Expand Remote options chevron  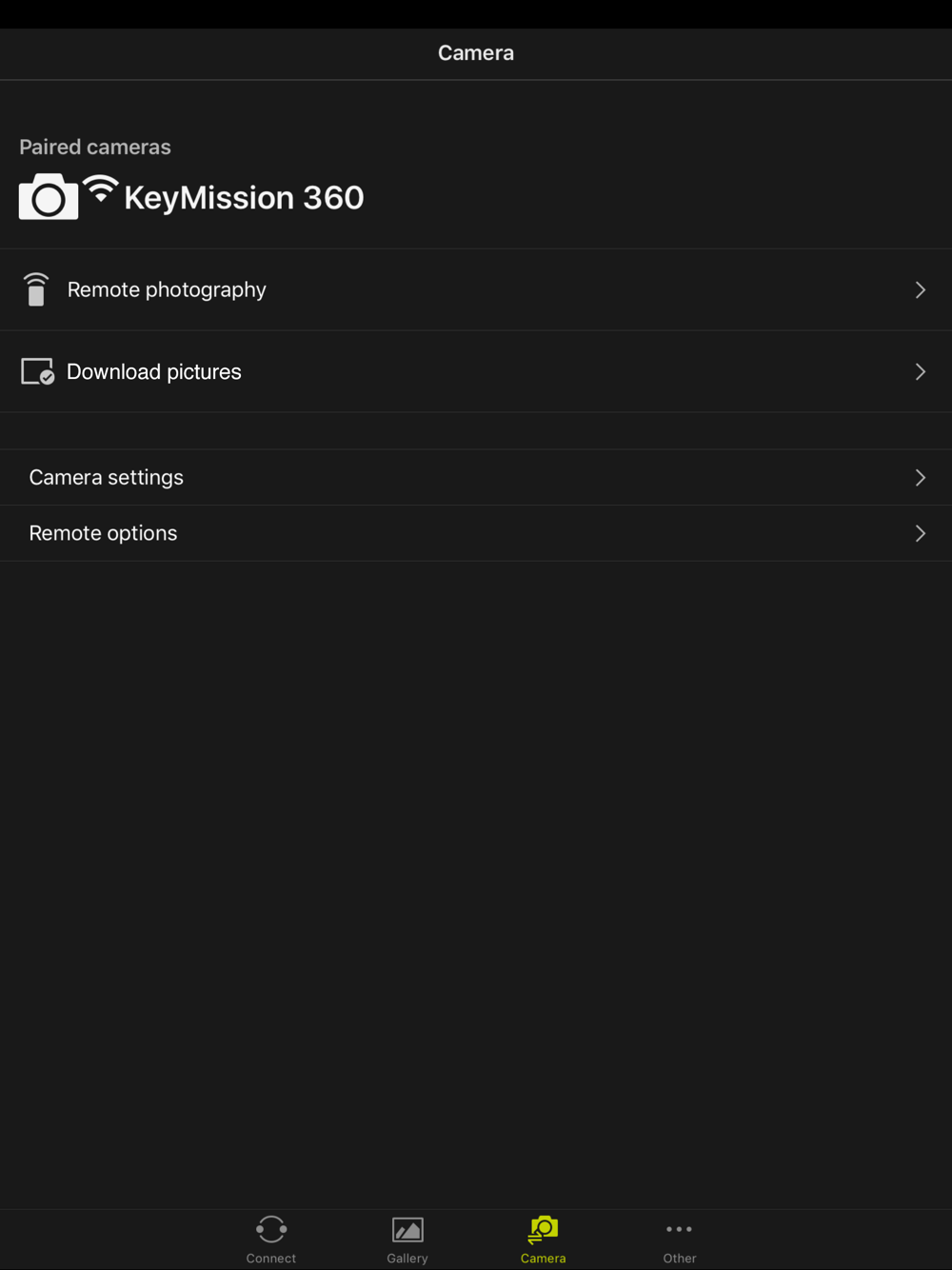point(921,533)
